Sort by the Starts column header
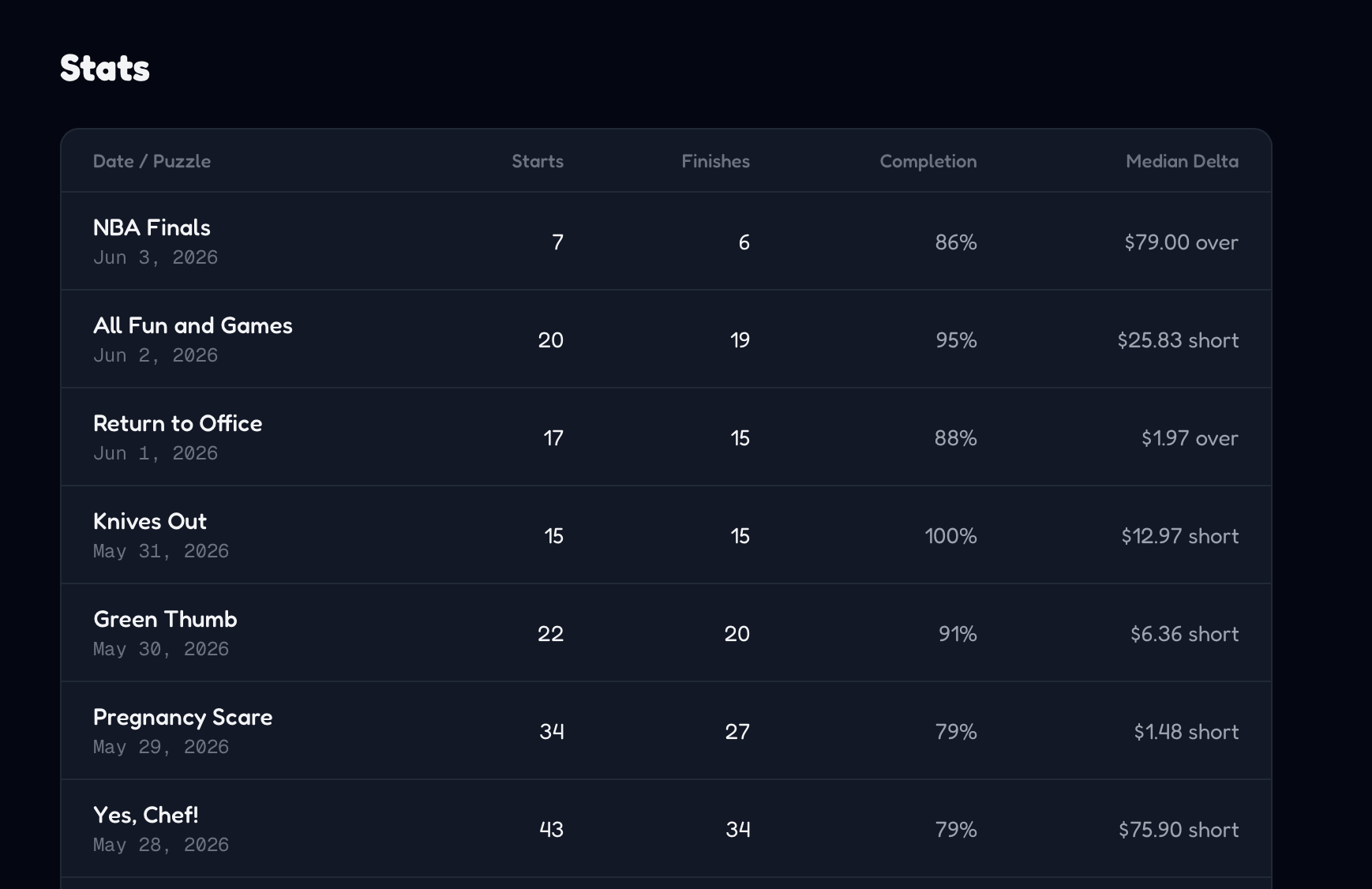 pyautogui.click(x=538, y=161)
